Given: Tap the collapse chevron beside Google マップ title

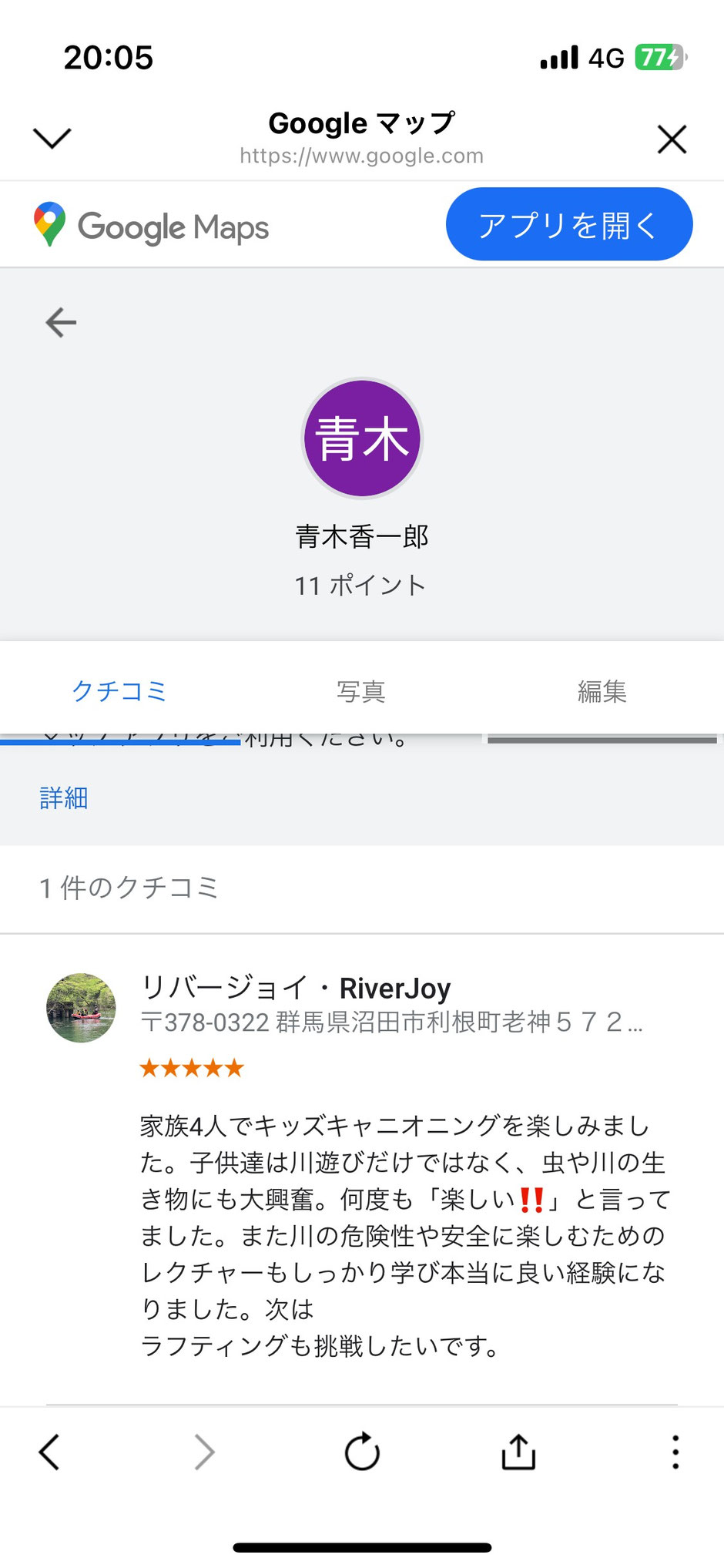Looking at the screenshot, I should click(x=52, y=138).
